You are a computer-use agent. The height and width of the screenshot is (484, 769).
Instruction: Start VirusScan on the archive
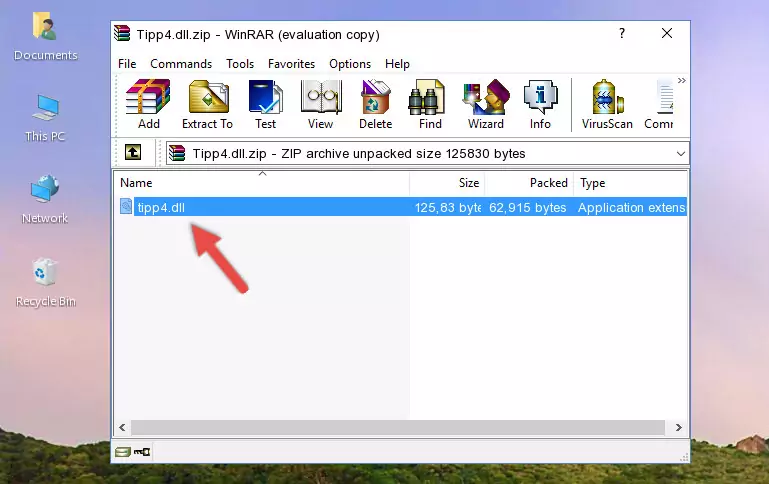607,104
